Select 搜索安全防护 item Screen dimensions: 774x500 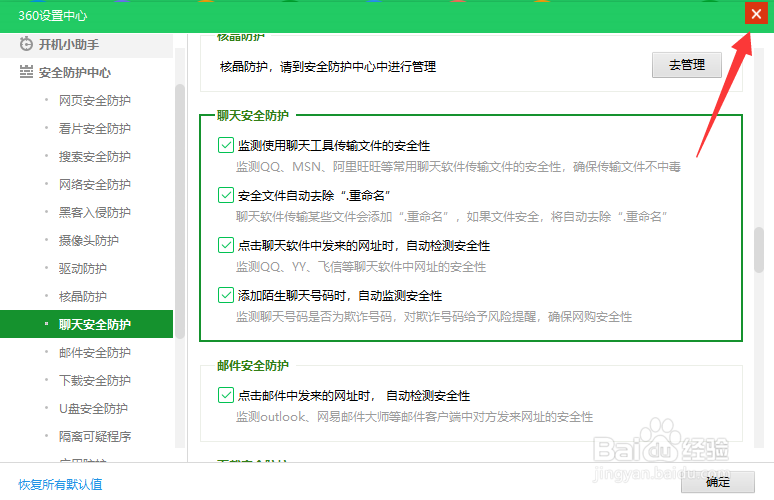click(x=95, y=157)
